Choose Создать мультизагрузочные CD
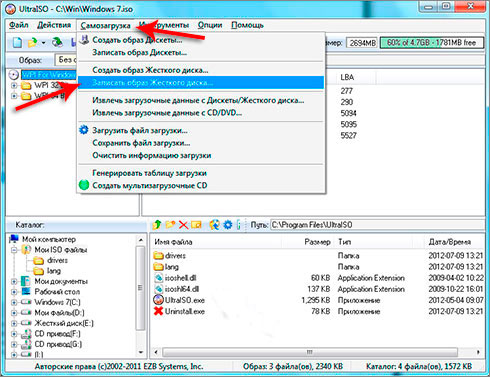Image resolution: width=490 pixels, height=377 pixels. (x=201, y=186)
